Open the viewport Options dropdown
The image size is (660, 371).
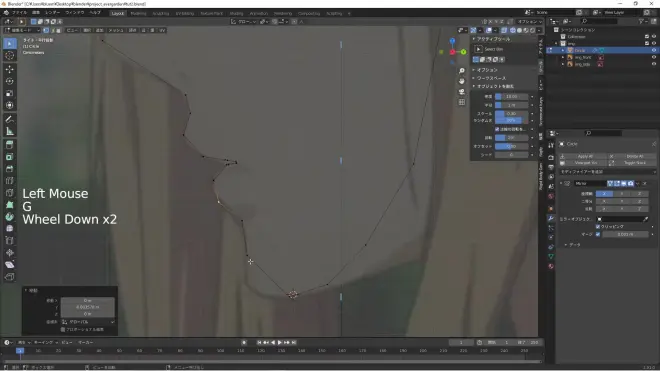tap(529, 21)
